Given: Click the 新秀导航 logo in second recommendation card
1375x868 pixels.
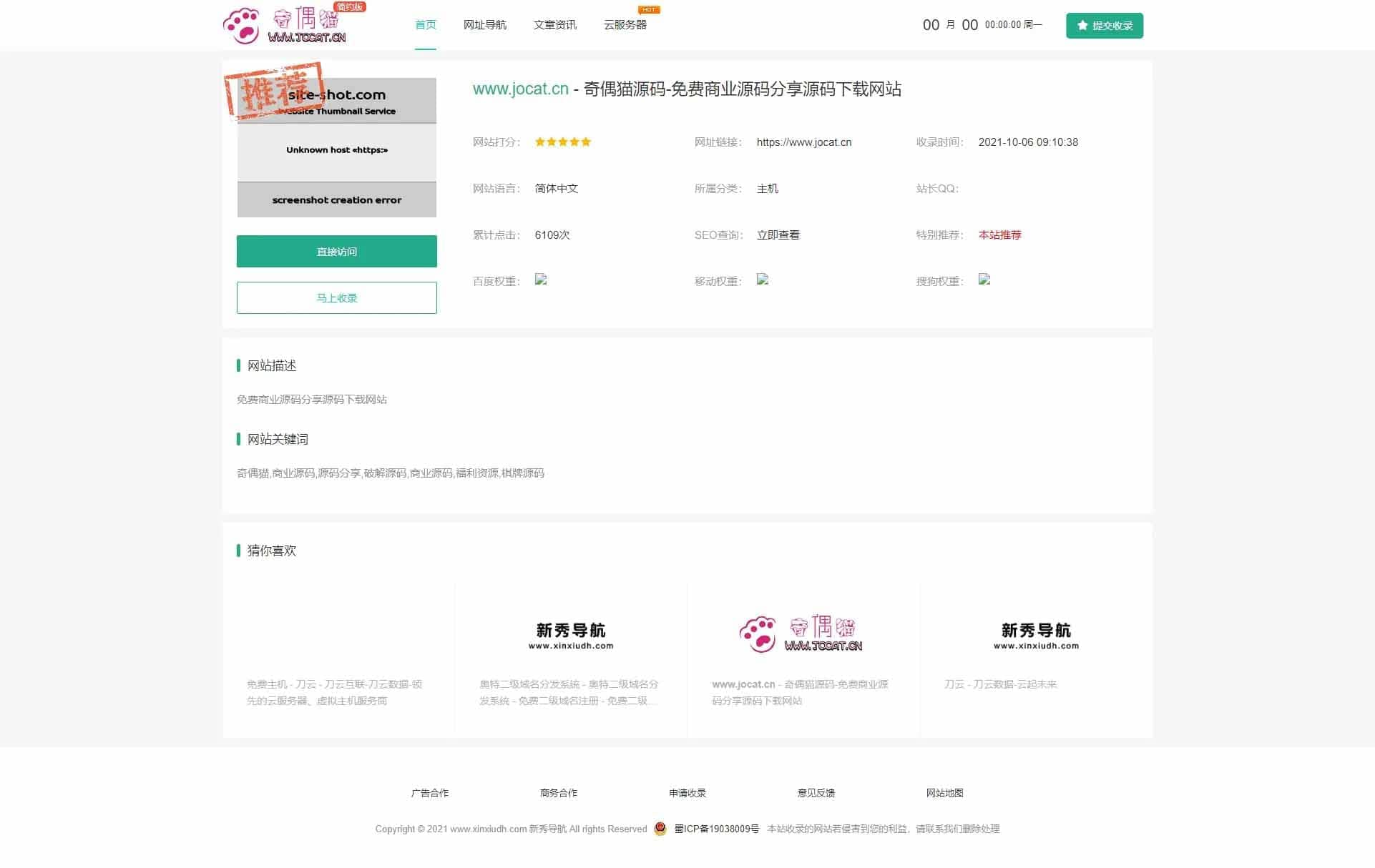Looking at the screenshot, I should coord(571,635).
